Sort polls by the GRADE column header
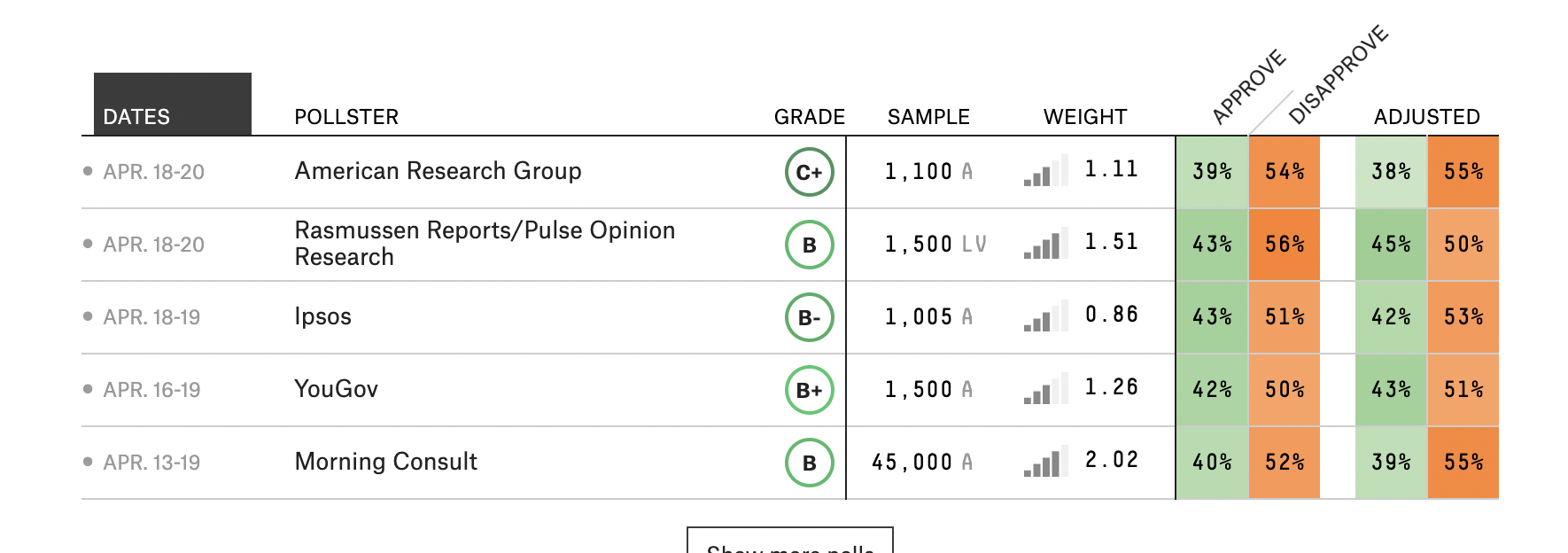The image size is (1568, 553). pos(809,117)
